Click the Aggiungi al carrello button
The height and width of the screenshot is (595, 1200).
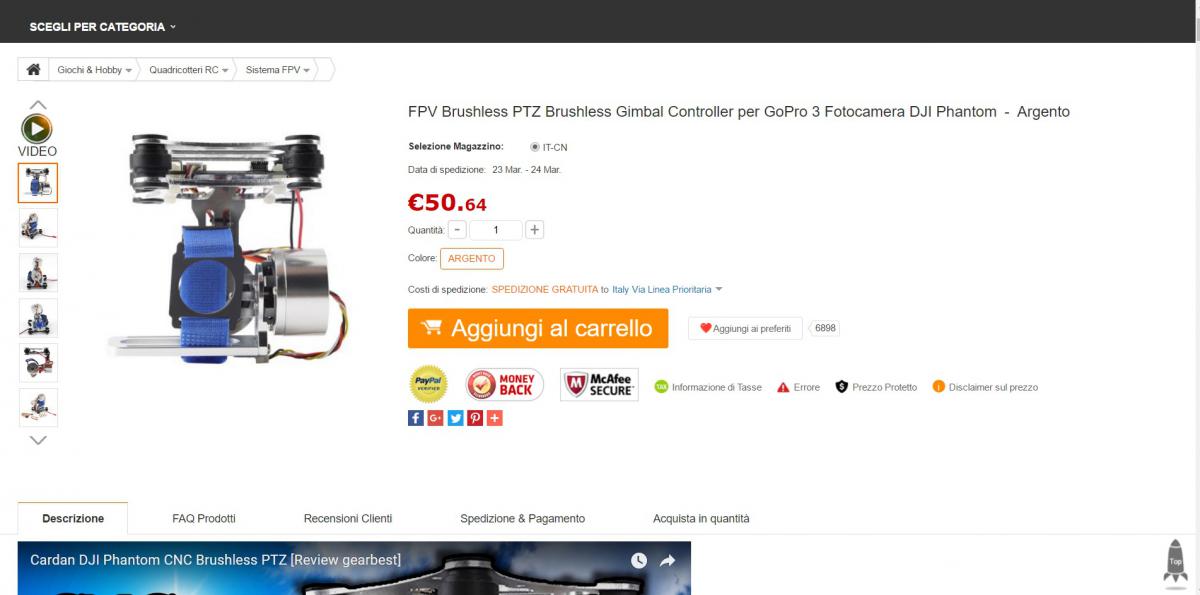(x=538, y=328)
